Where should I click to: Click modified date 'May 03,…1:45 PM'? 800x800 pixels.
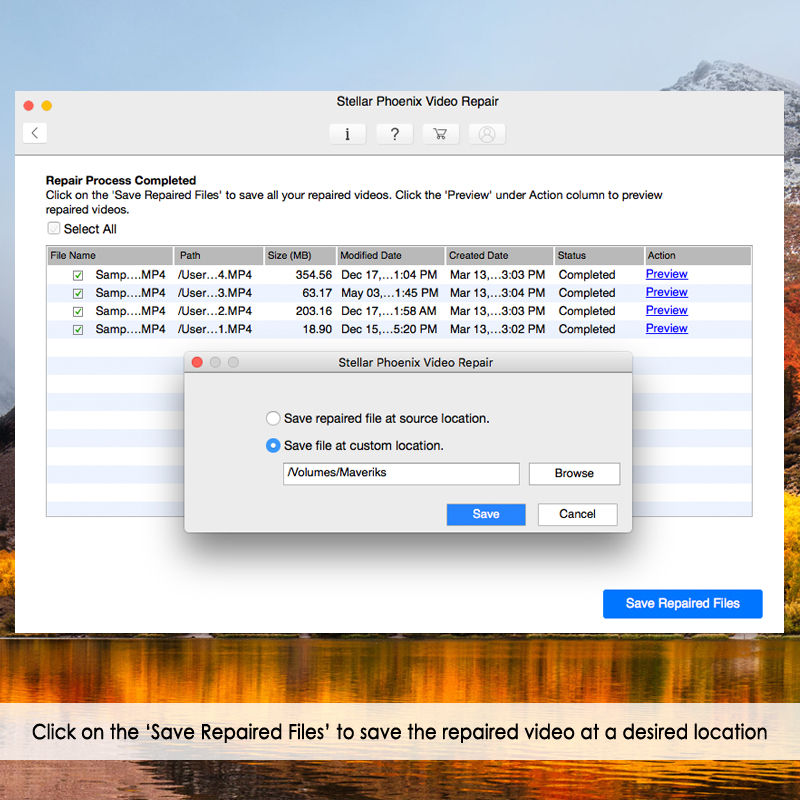coord(390,293)
